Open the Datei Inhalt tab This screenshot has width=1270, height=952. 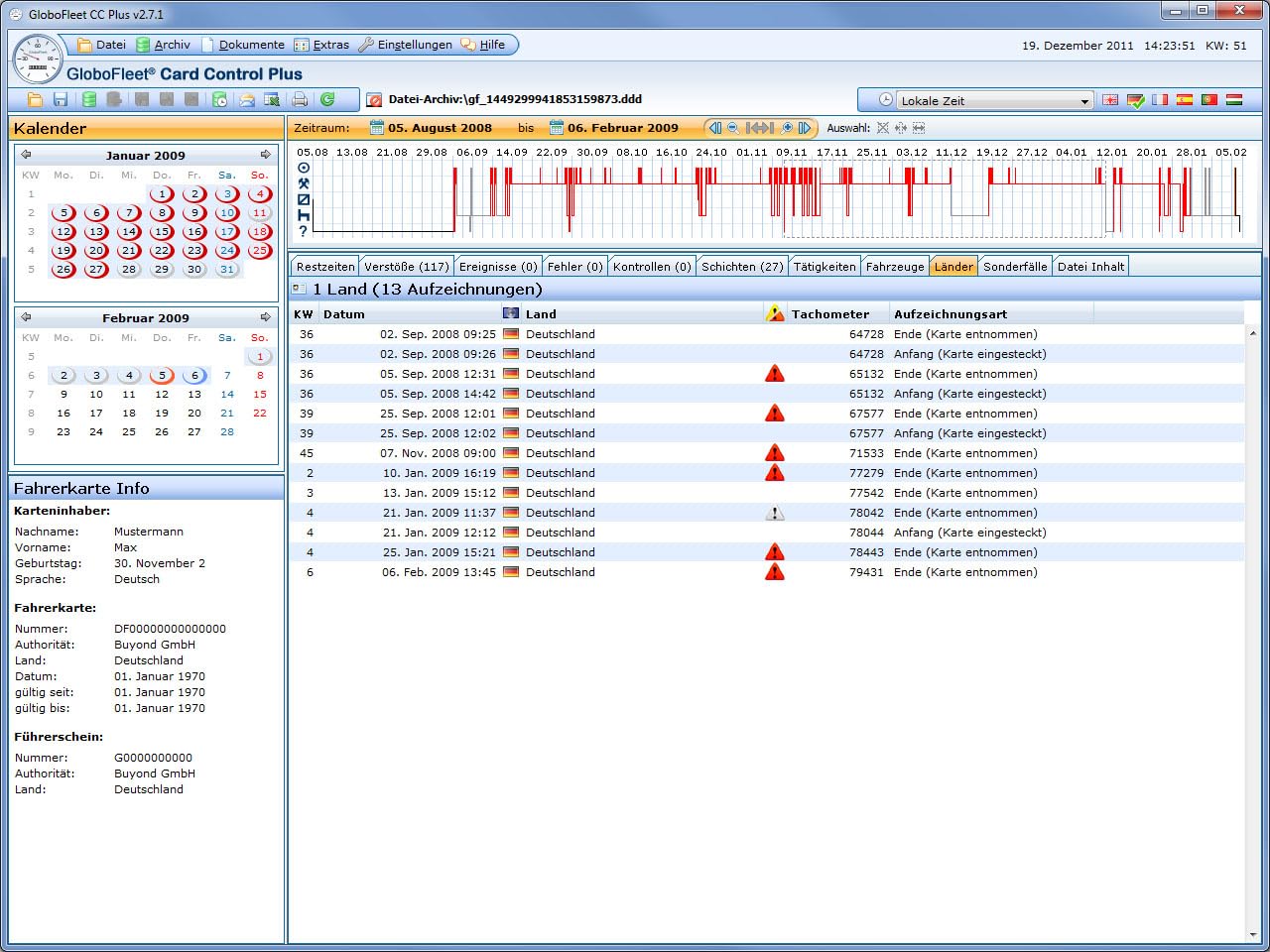click(x=1090, y=267)
